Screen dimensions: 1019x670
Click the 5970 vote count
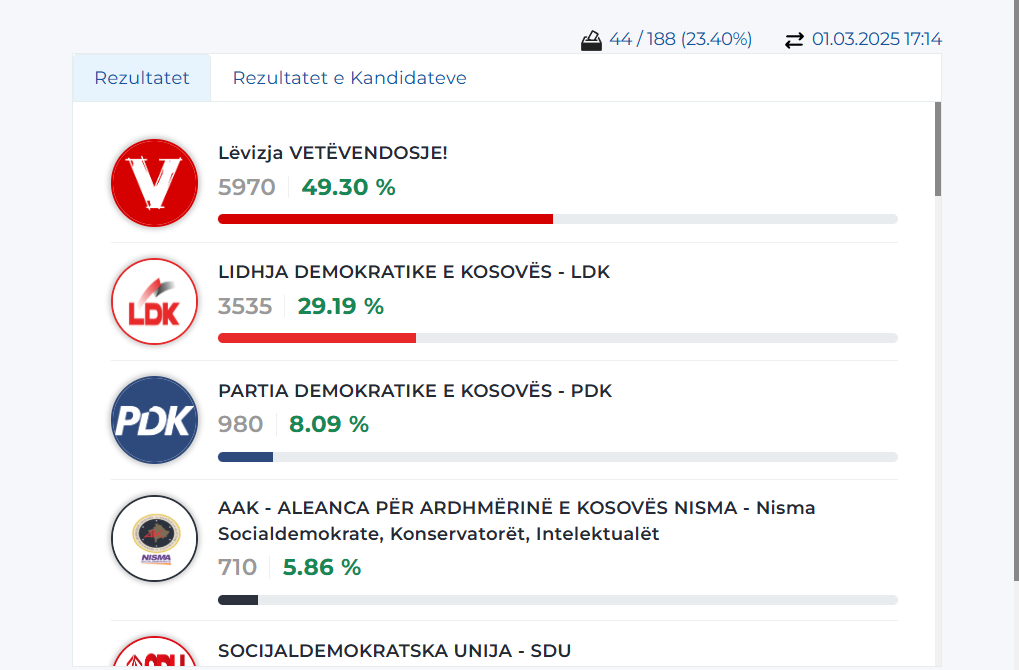[247, 187]
